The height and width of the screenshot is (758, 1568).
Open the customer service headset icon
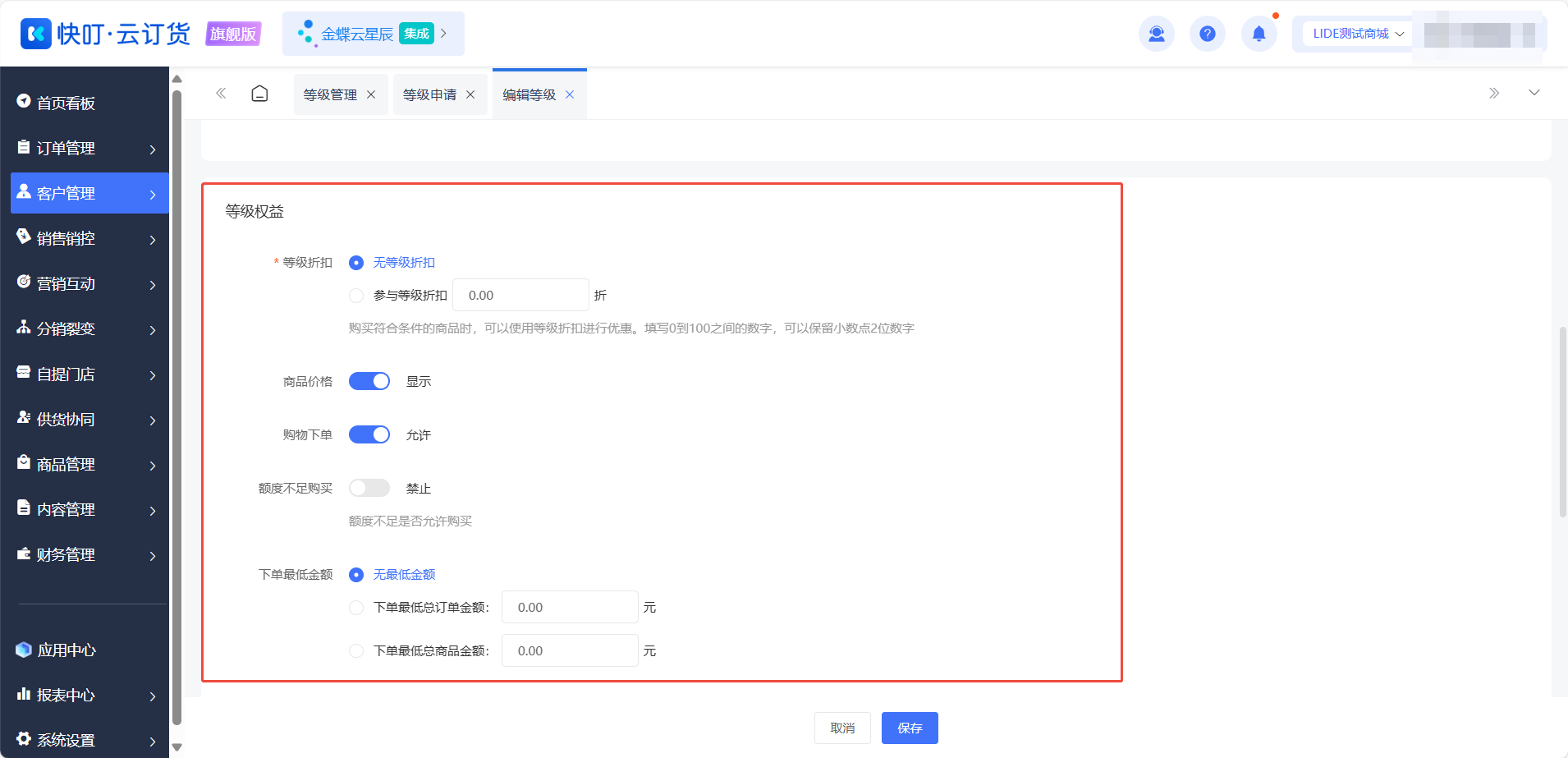coord(1156,34)
